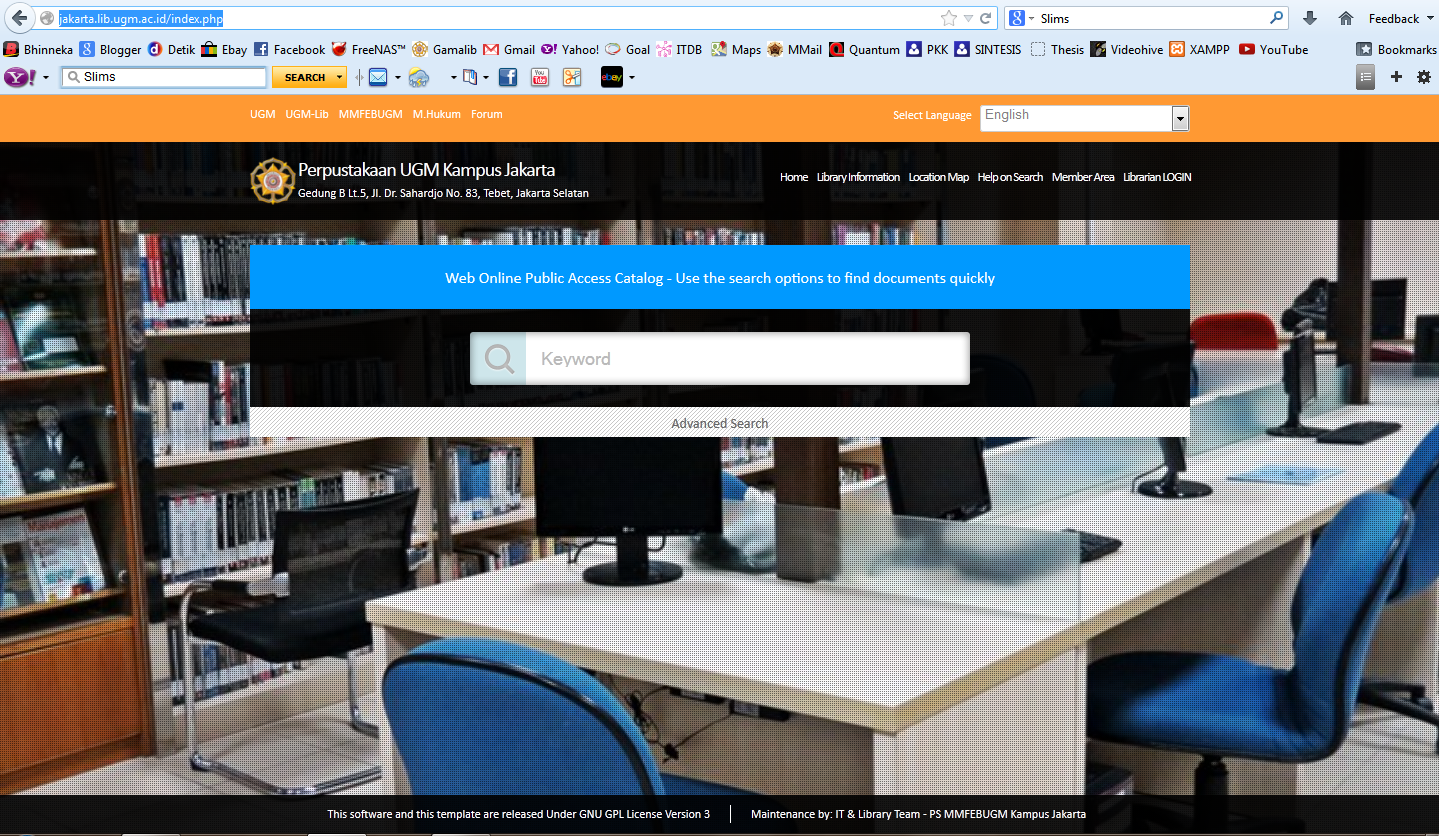Go to the Forum menu item
Viewport: 1439px width, 836px height.
coord(487,114)
